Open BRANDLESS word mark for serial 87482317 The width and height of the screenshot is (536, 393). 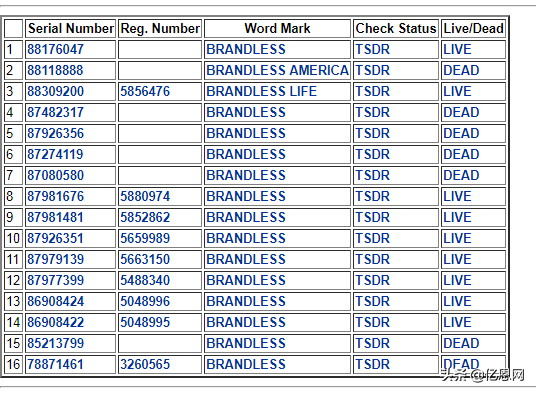click(246, 112)
